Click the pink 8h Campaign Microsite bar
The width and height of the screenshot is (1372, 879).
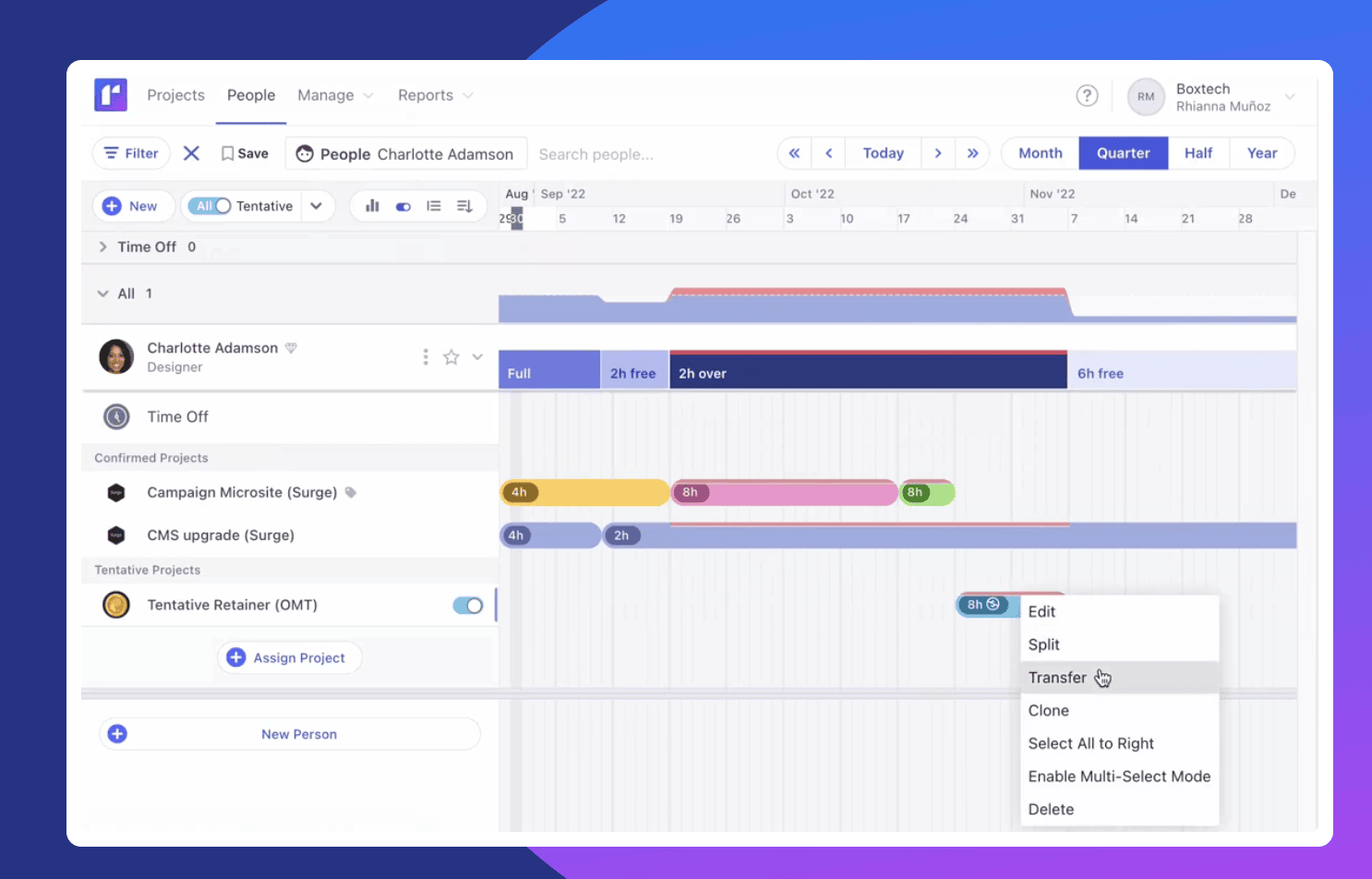point(785,493)
